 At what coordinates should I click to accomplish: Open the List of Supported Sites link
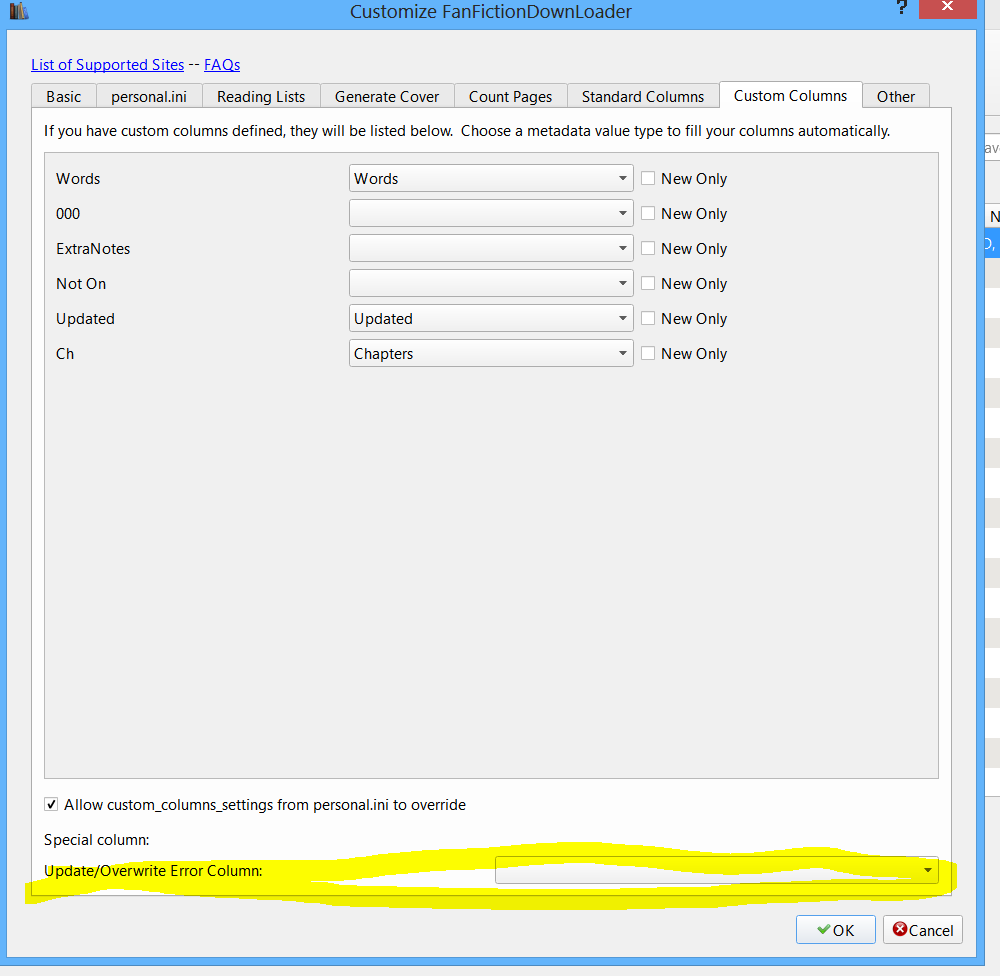coord(107,64)
